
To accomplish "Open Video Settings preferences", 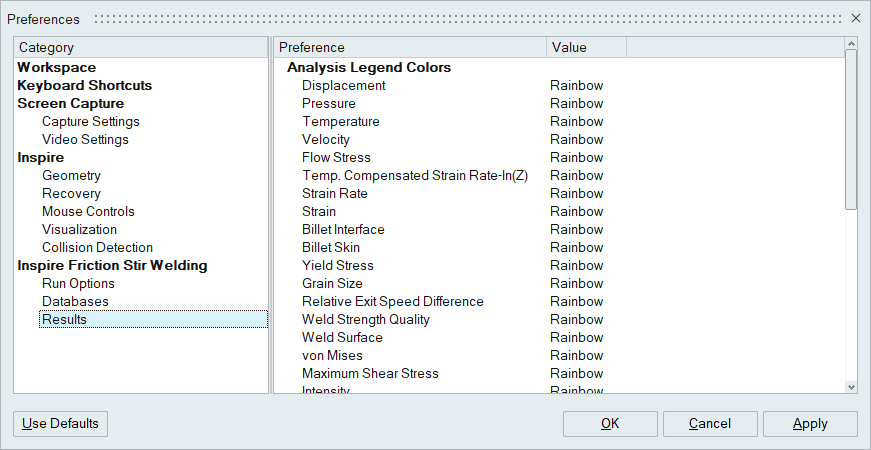I will 85,139.
